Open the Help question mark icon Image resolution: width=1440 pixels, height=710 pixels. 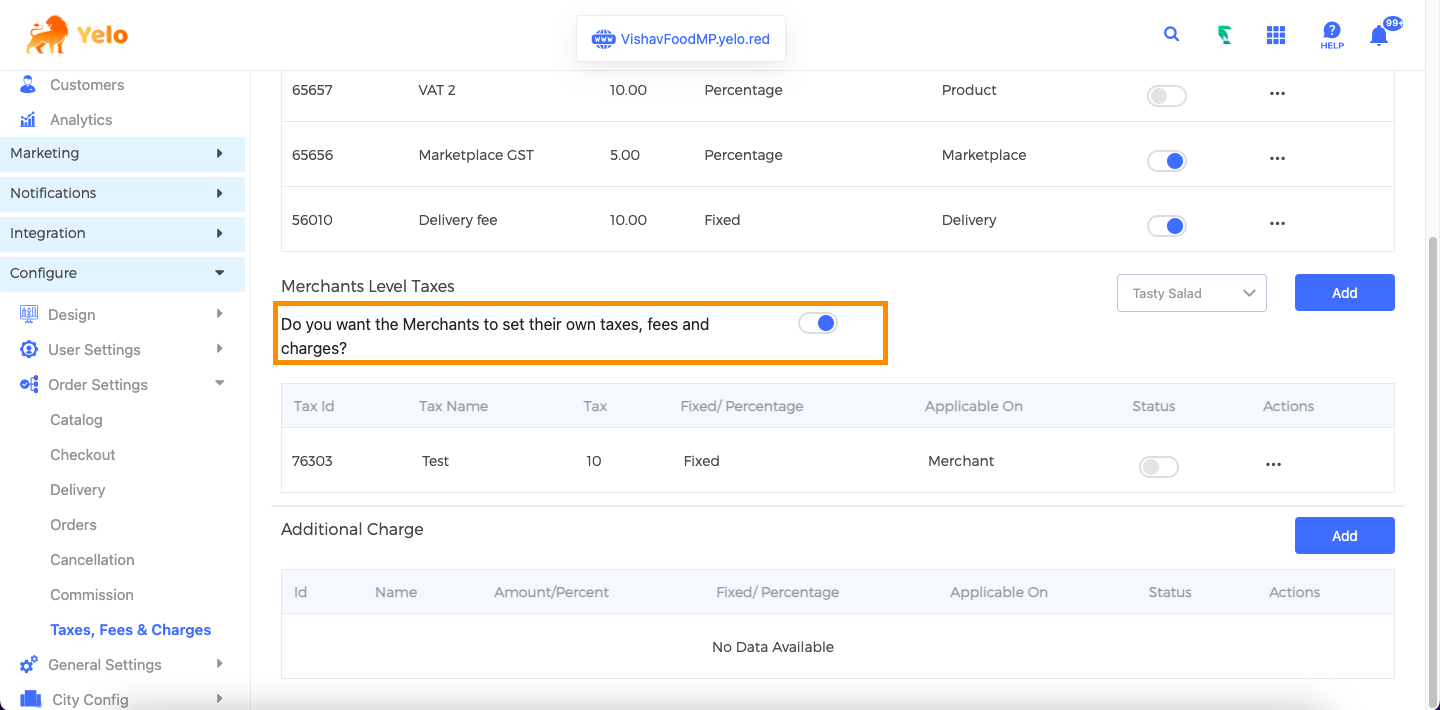pos(1331,36)
